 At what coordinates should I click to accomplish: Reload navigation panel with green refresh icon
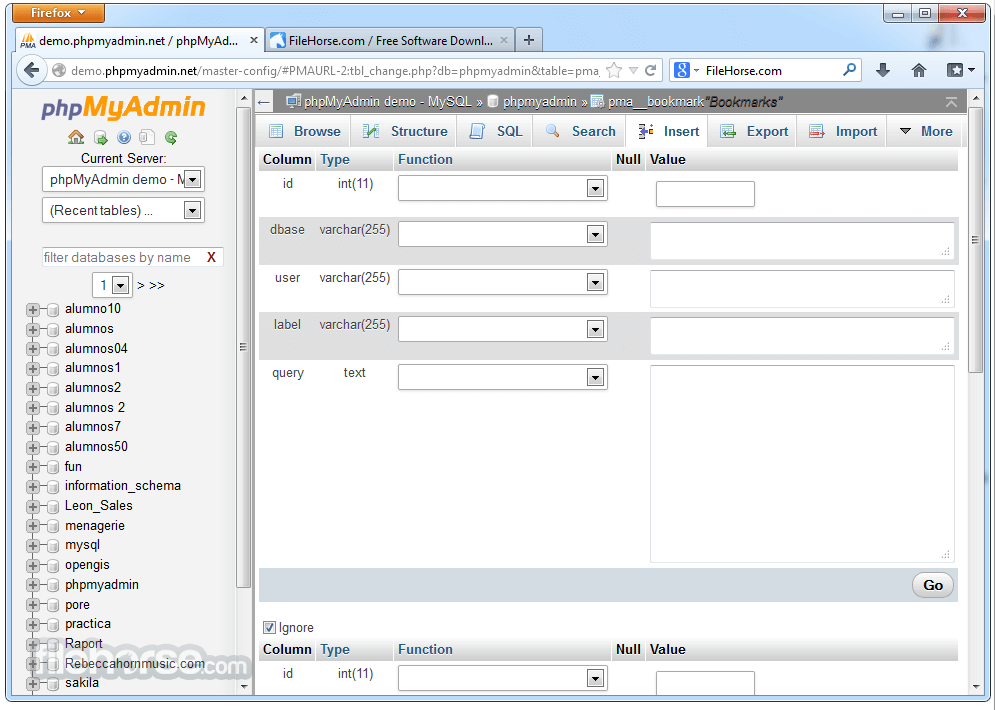click(171, 137)
